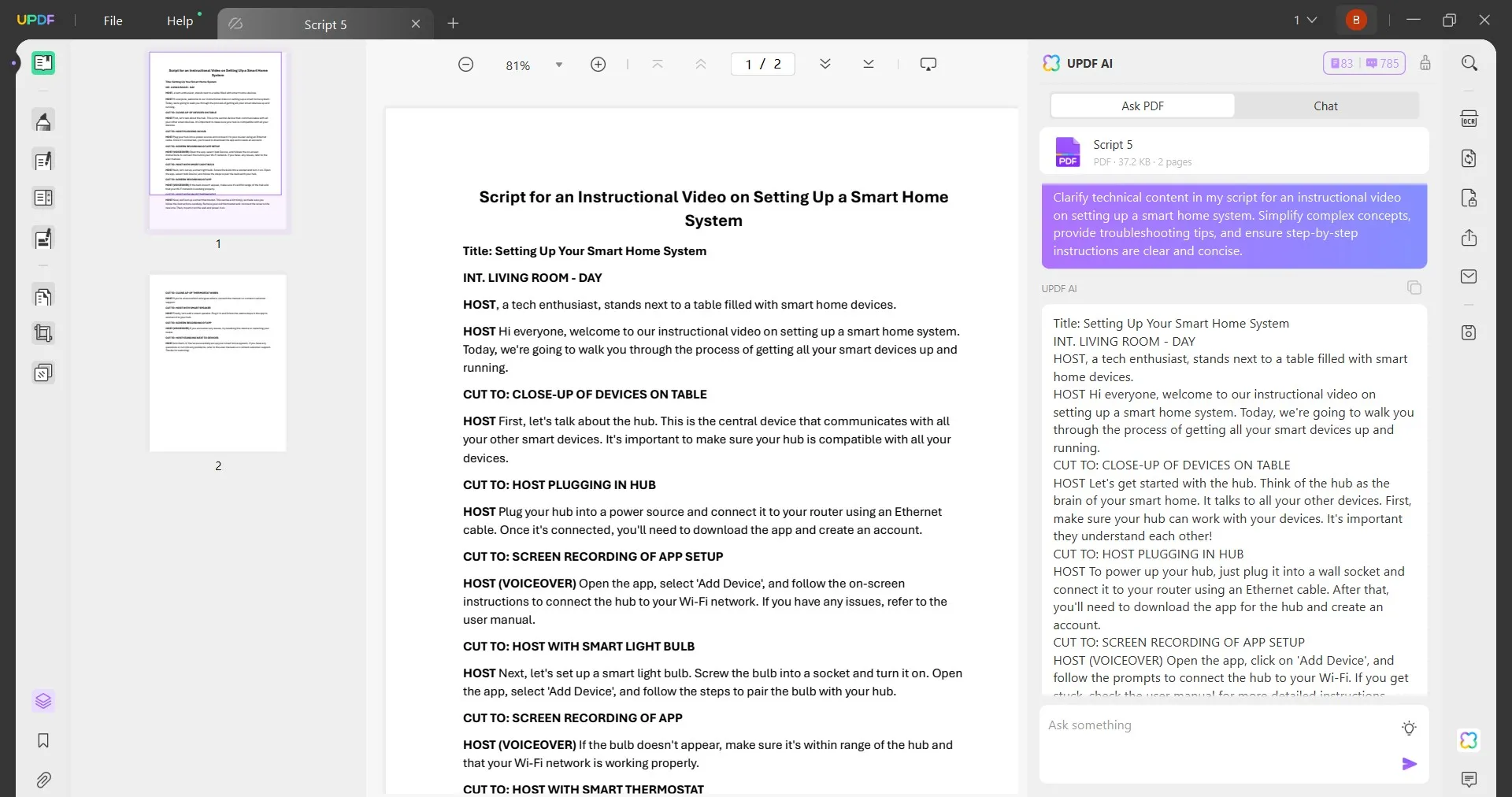Screen dimensions: 1512x797
Task: Go to the first page
Action: [x=658, y=65]
